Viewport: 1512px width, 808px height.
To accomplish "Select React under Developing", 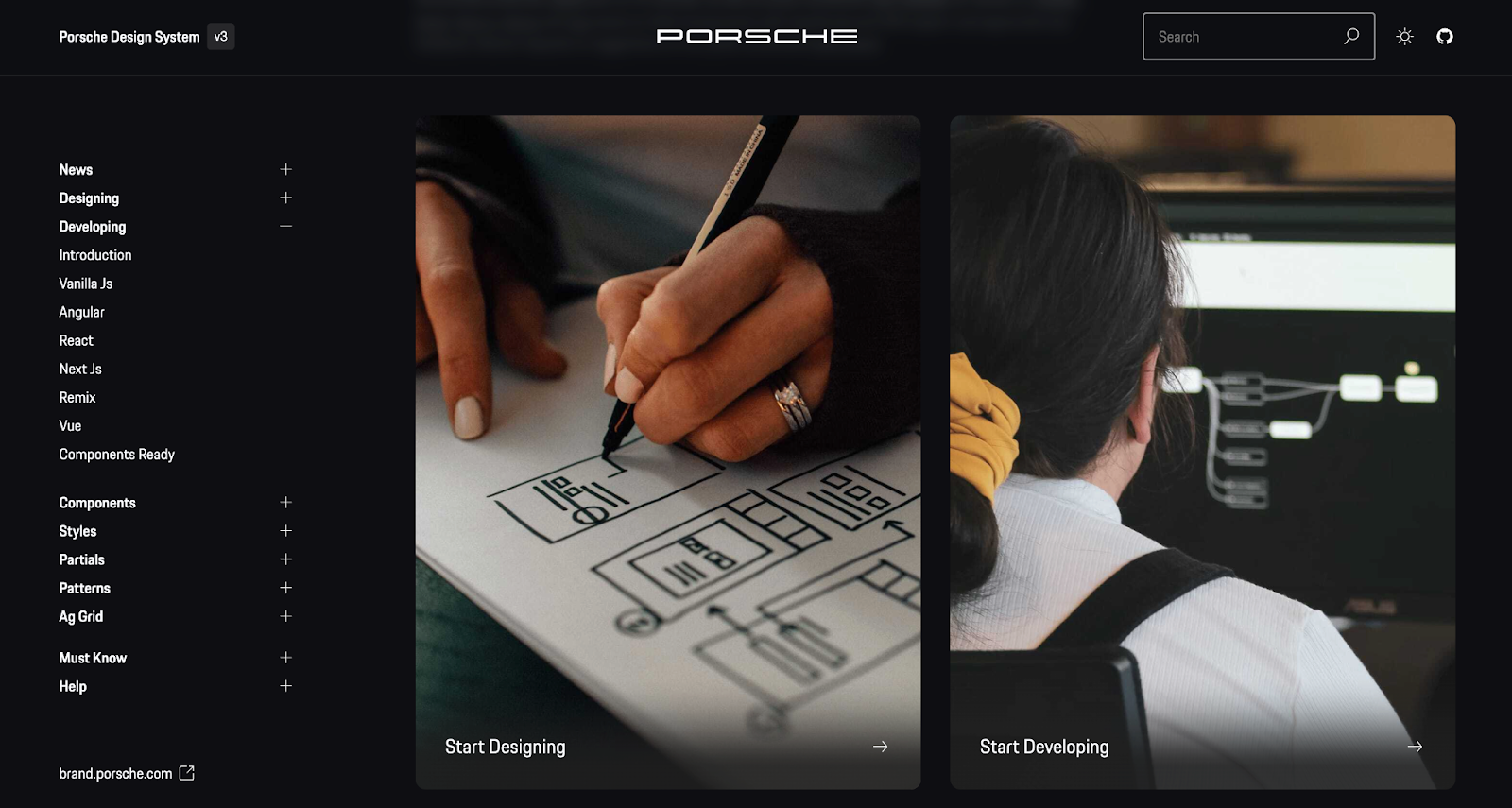I will (x=76, y=340).
